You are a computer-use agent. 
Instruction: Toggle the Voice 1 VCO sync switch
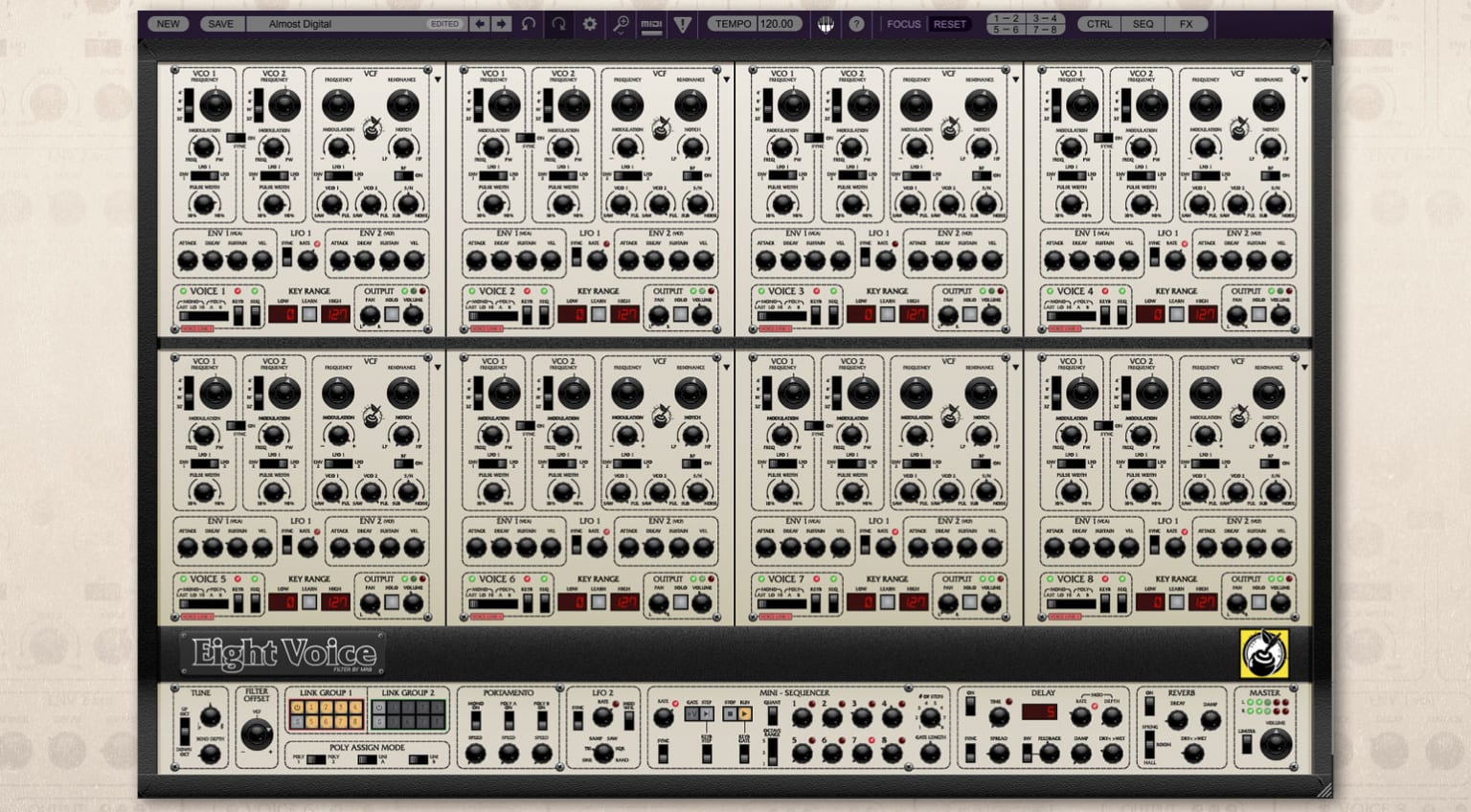coord(236,139)
